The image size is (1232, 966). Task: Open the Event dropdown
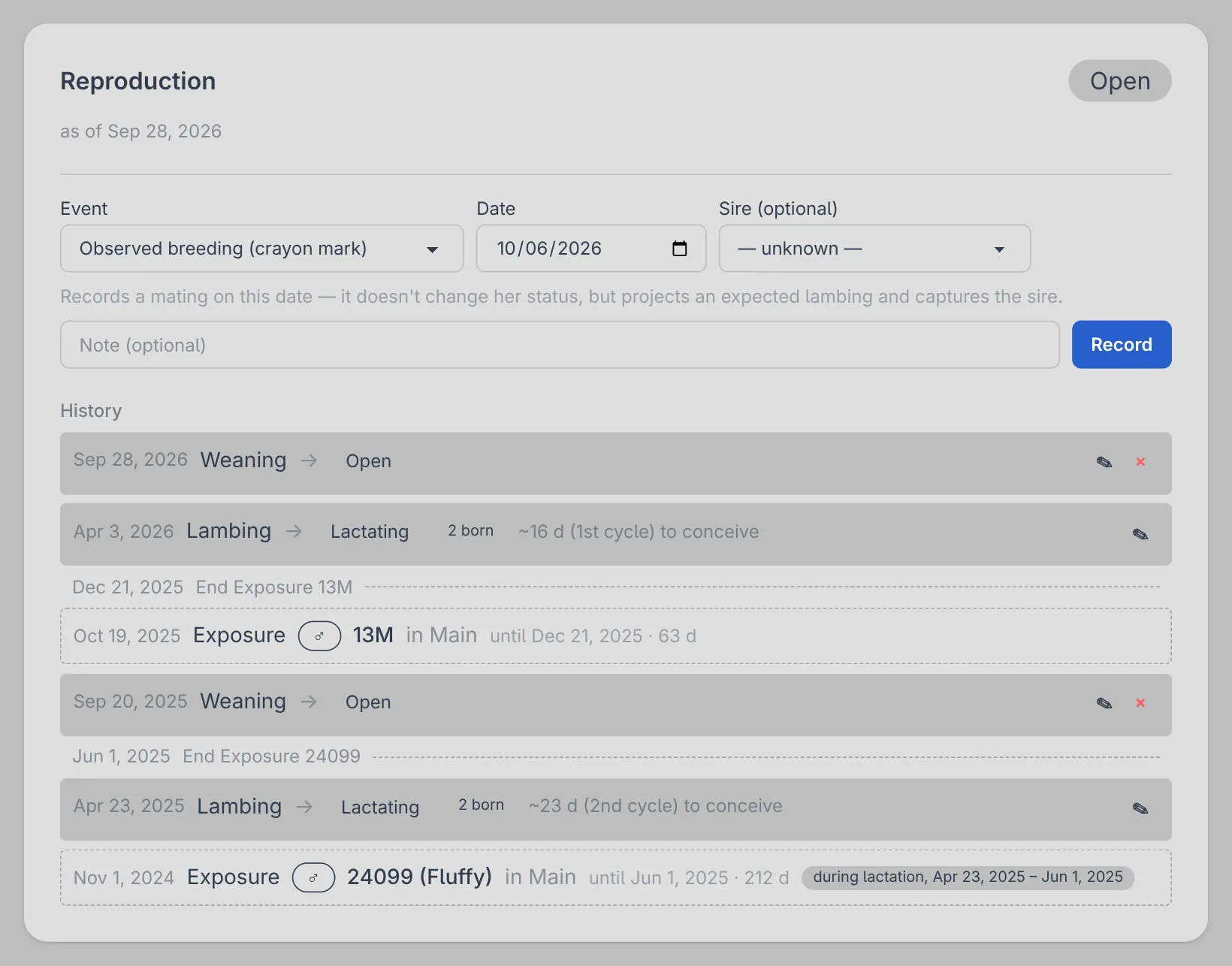coord(261,249)
